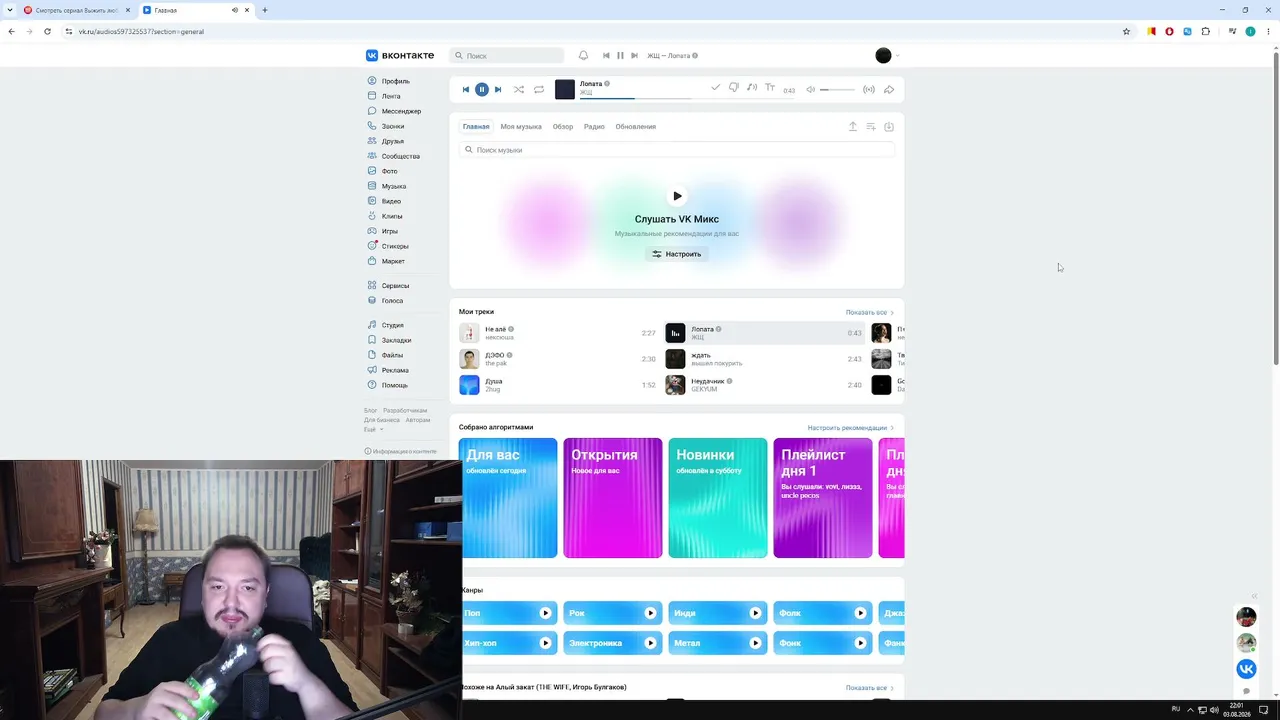Create a new playlist with add-list icon

pyautogui.click(x=871, y=127)
